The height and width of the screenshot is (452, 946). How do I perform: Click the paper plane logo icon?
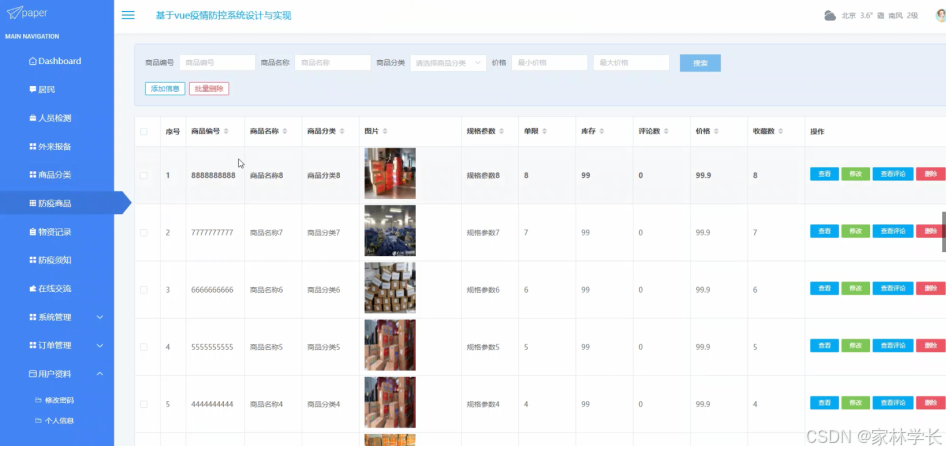click(14, 13)
